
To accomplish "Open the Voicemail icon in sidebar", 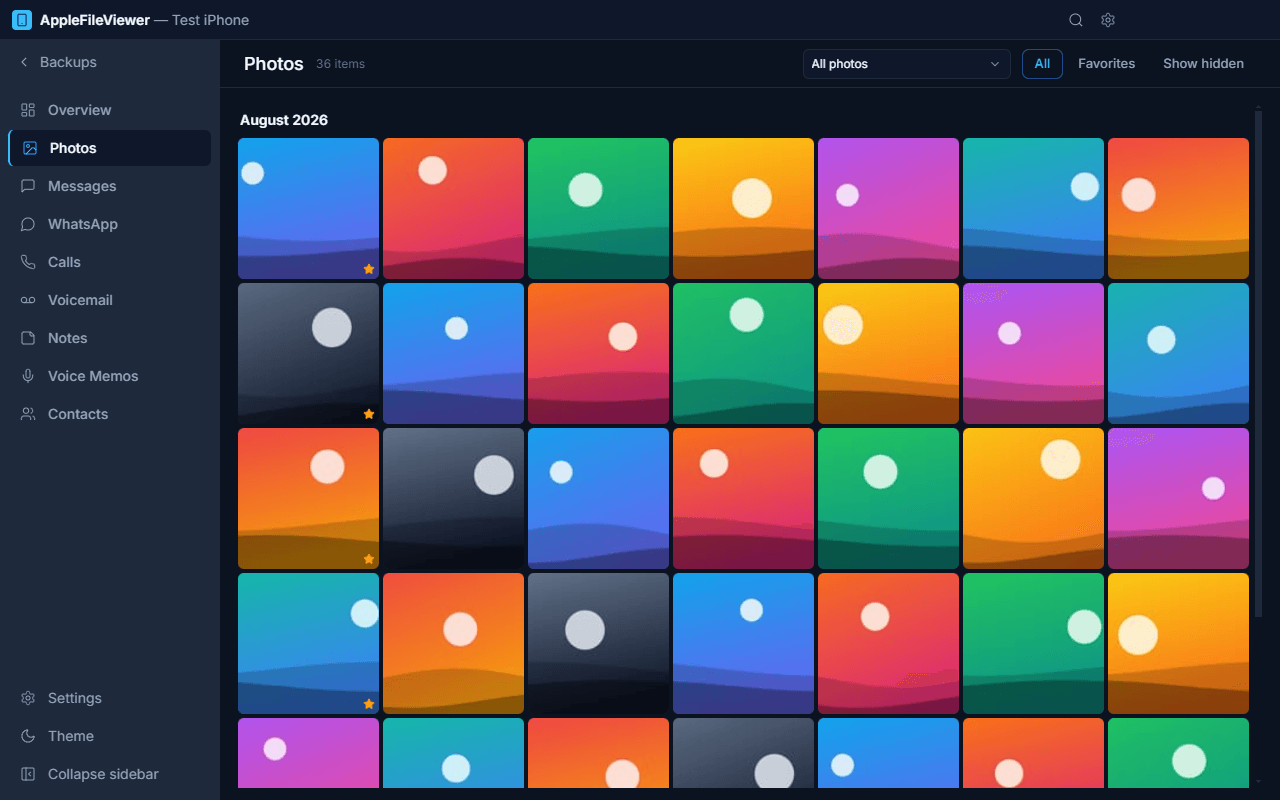I will [28, 300].
